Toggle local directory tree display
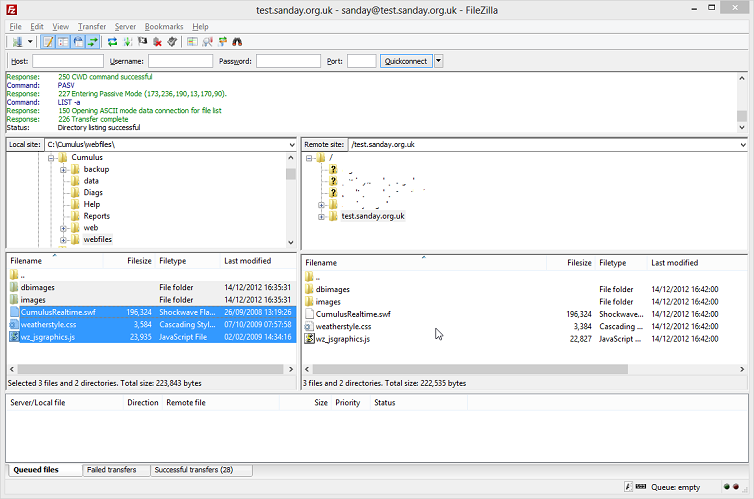This screenshot has width=754, height=499. pos(62,42)
